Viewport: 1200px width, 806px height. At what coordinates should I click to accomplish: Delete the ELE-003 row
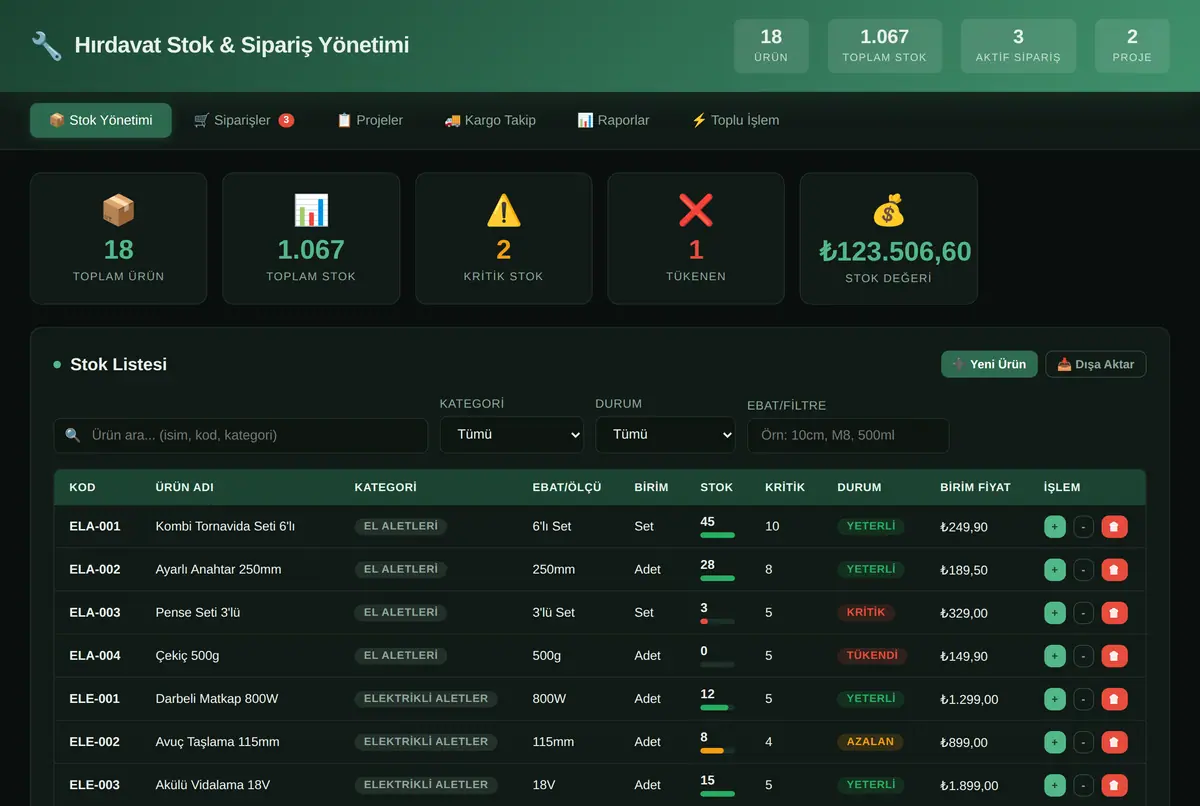[1115, 785]
